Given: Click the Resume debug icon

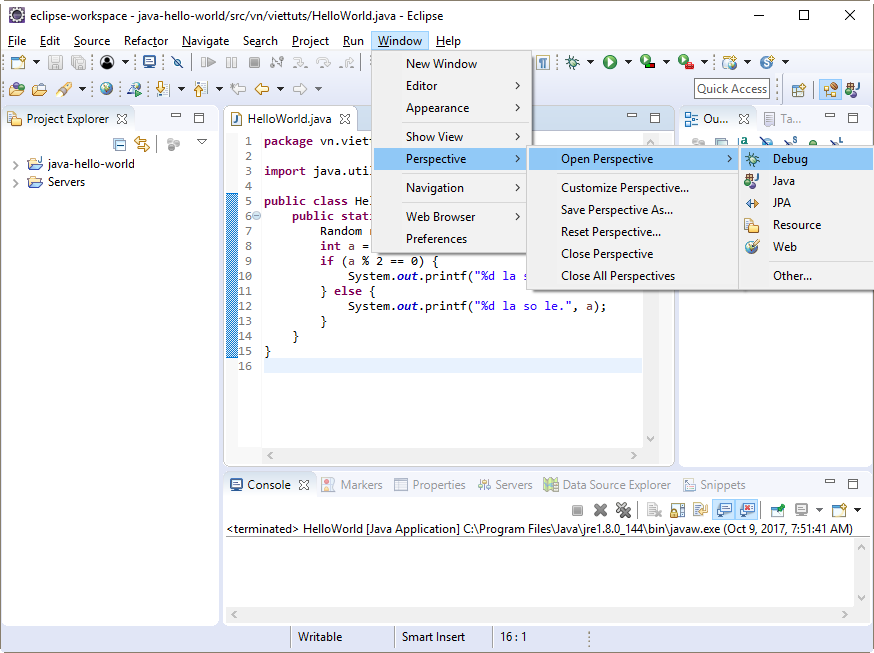Looking at the screenshot, I should [208, 62].
